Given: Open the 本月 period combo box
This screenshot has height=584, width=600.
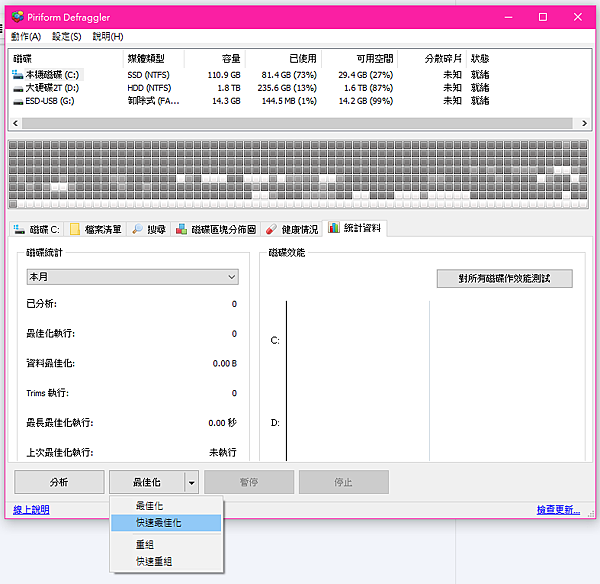Looking at the screenshot, I should (x=132, y=277).
